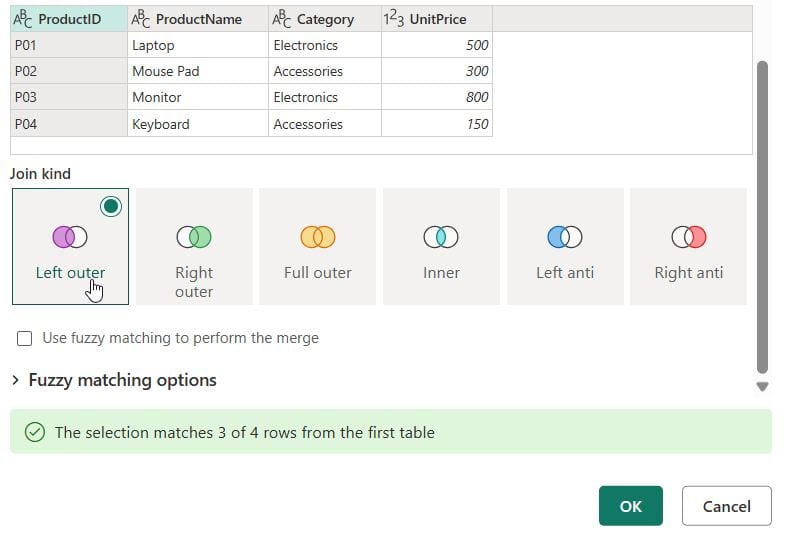The image size is (797, 542).
Task: Click the teal Venn icon for Inner
Action: (441, 237)
